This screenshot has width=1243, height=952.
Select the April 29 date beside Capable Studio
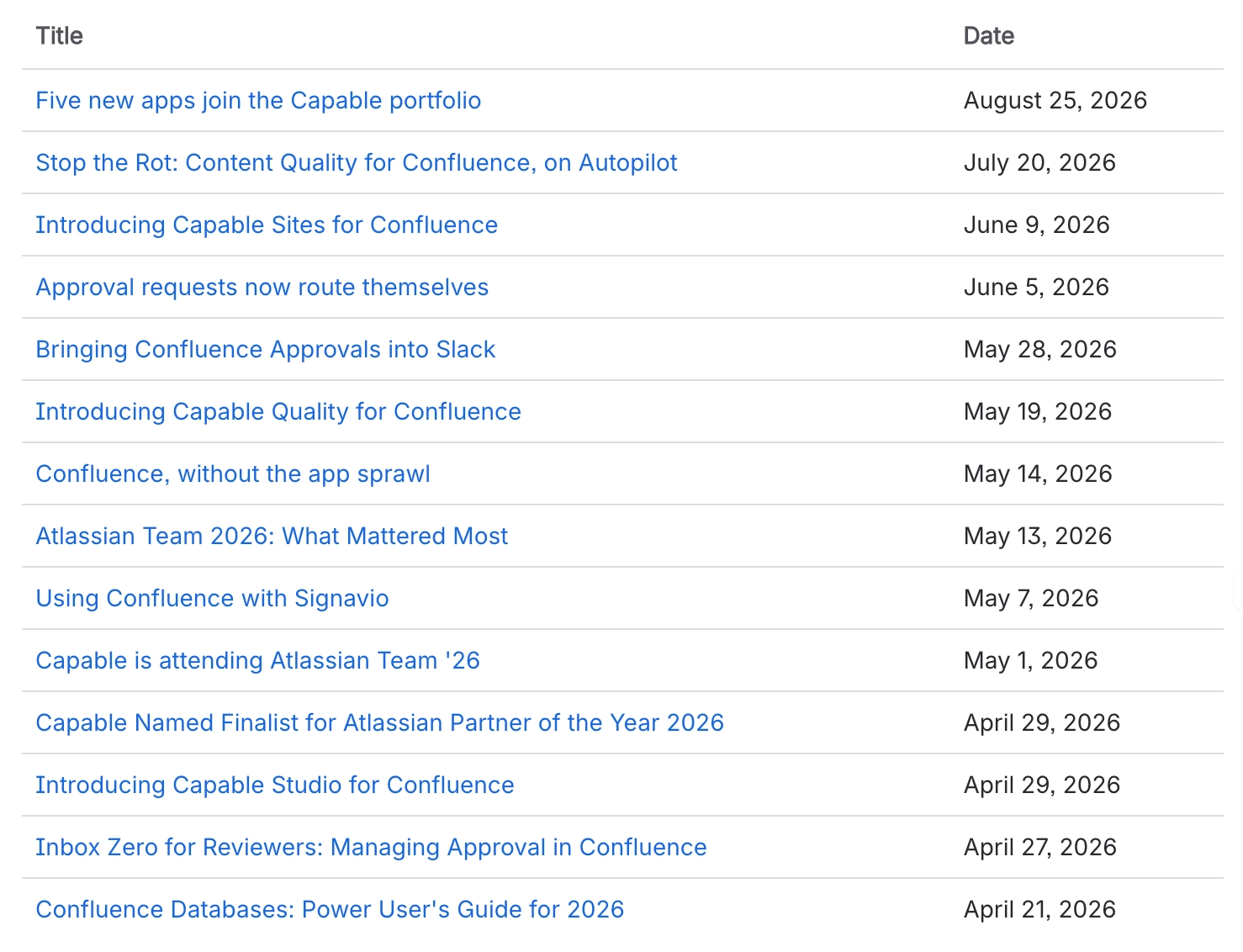pos(1042,785)
